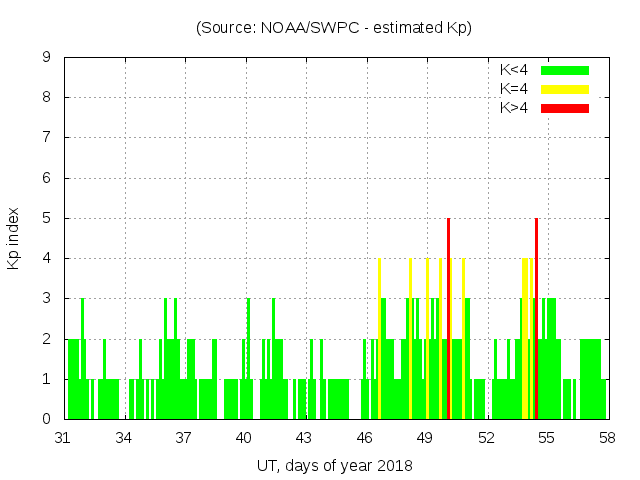Click the first yellow bar before day 47

[379, 338]
